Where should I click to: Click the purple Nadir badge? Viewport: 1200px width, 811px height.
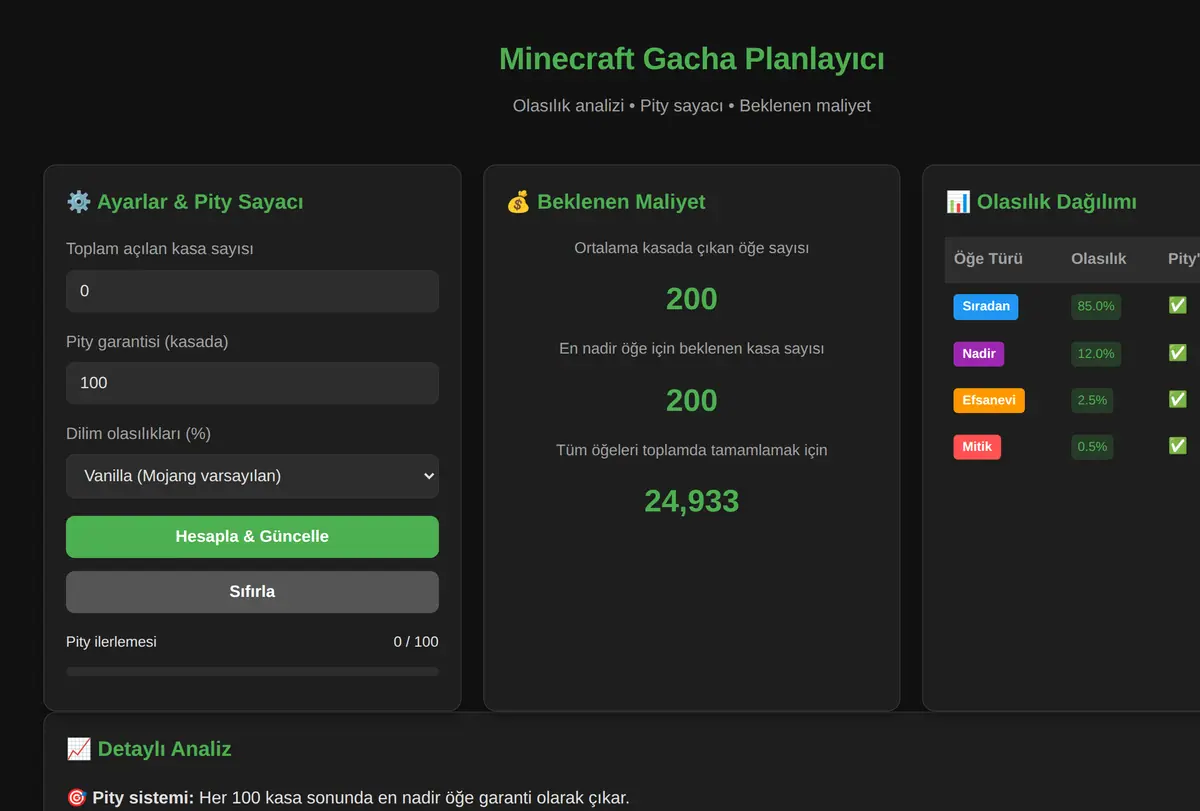(979, 353)
